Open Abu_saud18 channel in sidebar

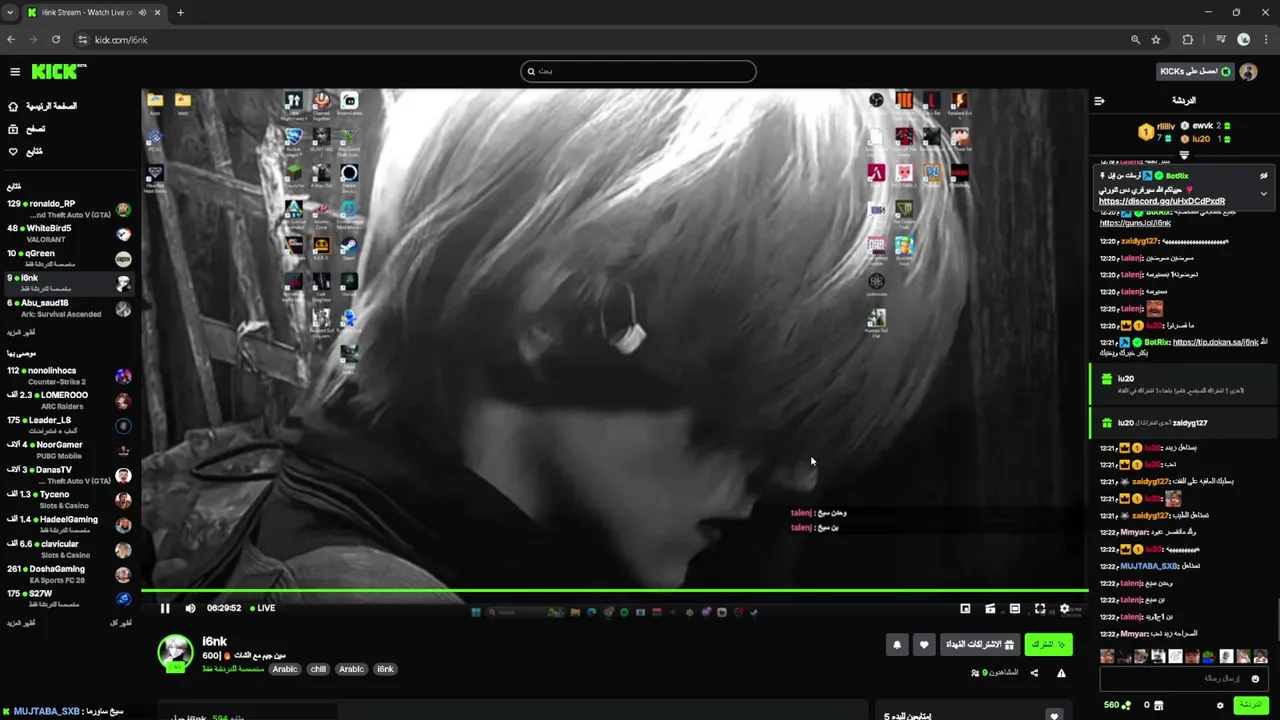click(x=68, y=308)
